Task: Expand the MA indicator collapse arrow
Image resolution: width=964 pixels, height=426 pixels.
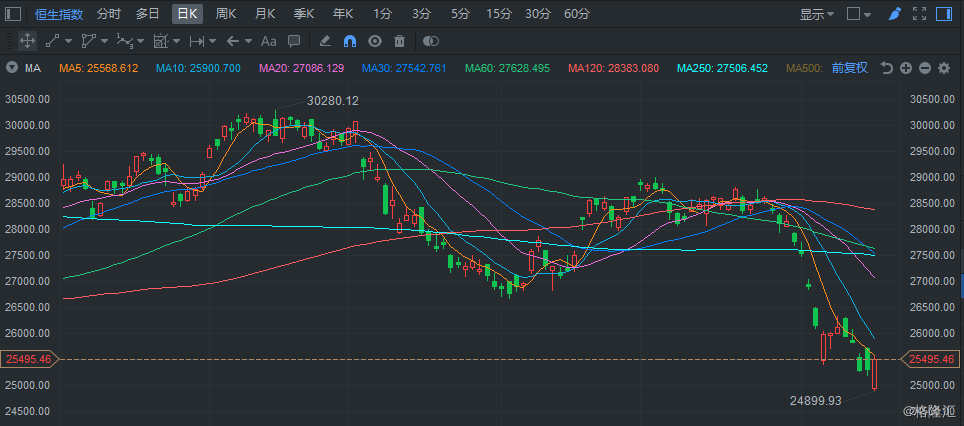Action: point(11,68)
